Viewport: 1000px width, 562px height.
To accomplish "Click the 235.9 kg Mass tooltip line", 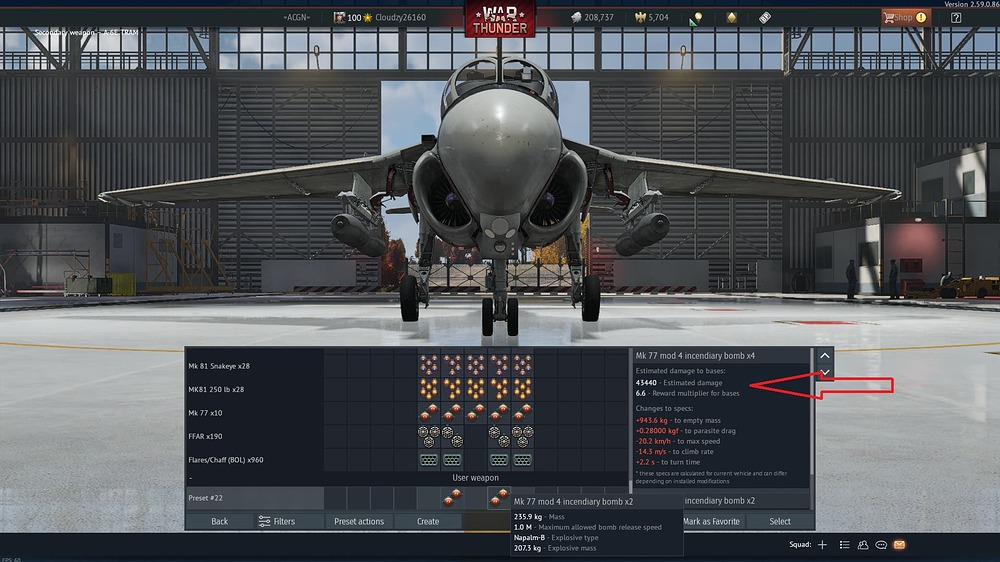I will coord(539,517).
